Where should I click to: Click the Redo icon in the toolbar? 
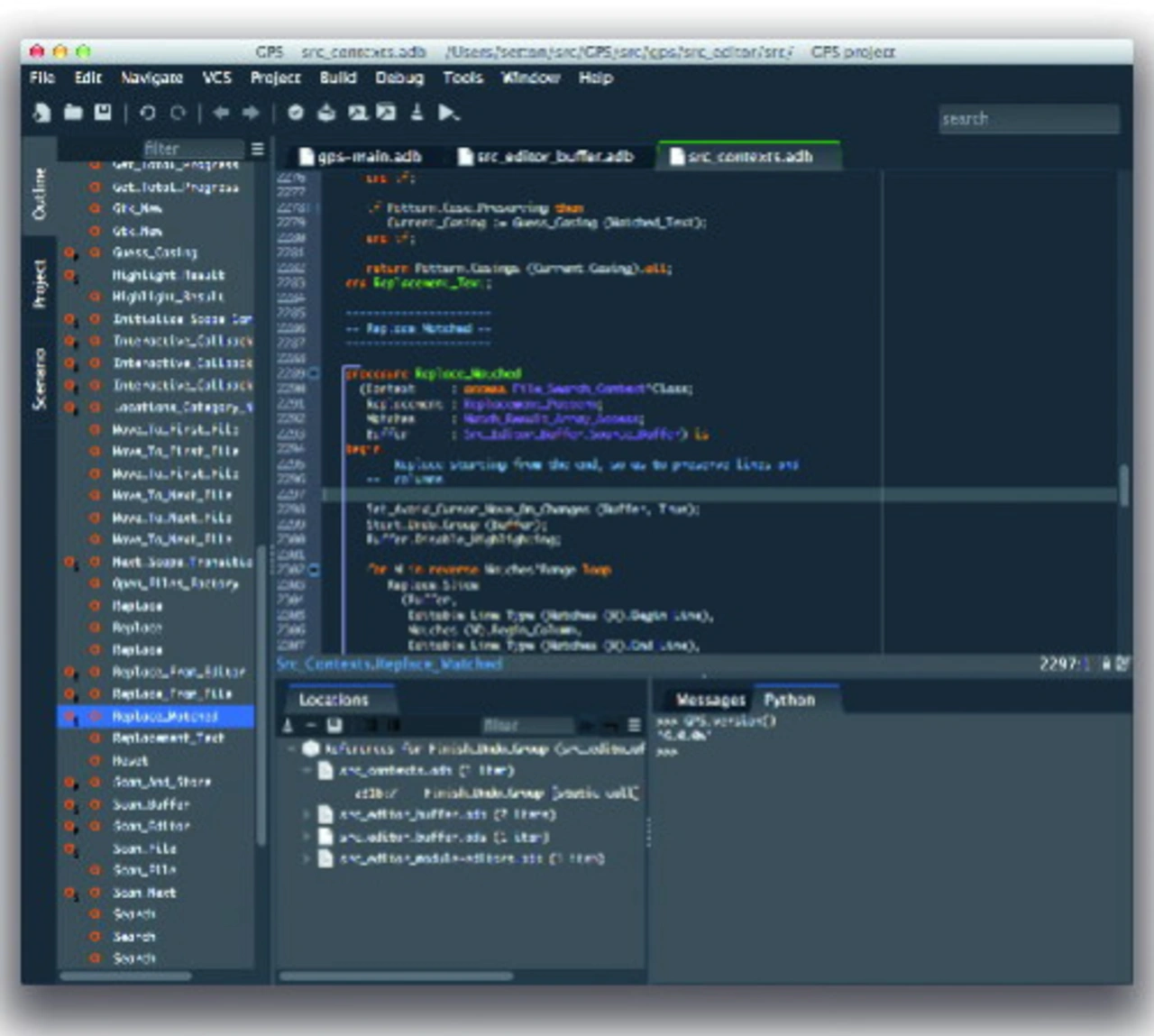[x=179, y=113]
